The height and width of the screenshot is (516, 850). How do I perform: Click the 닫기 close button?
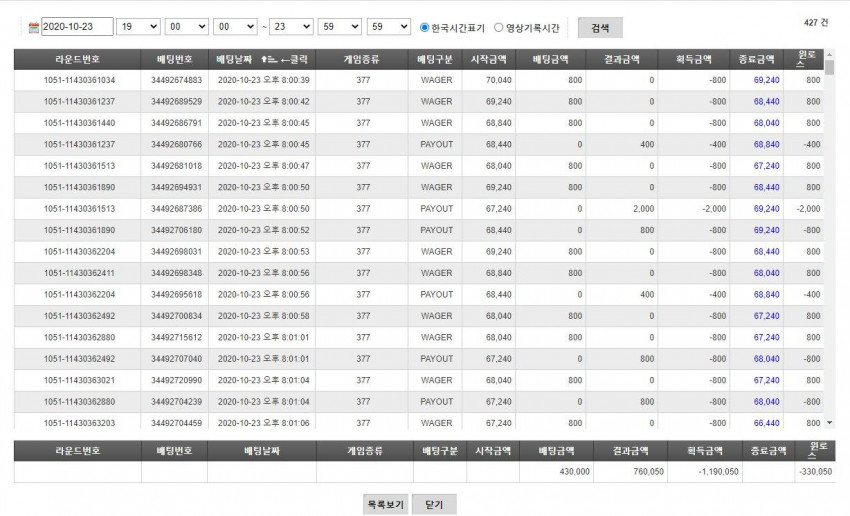tap(434, 505)
